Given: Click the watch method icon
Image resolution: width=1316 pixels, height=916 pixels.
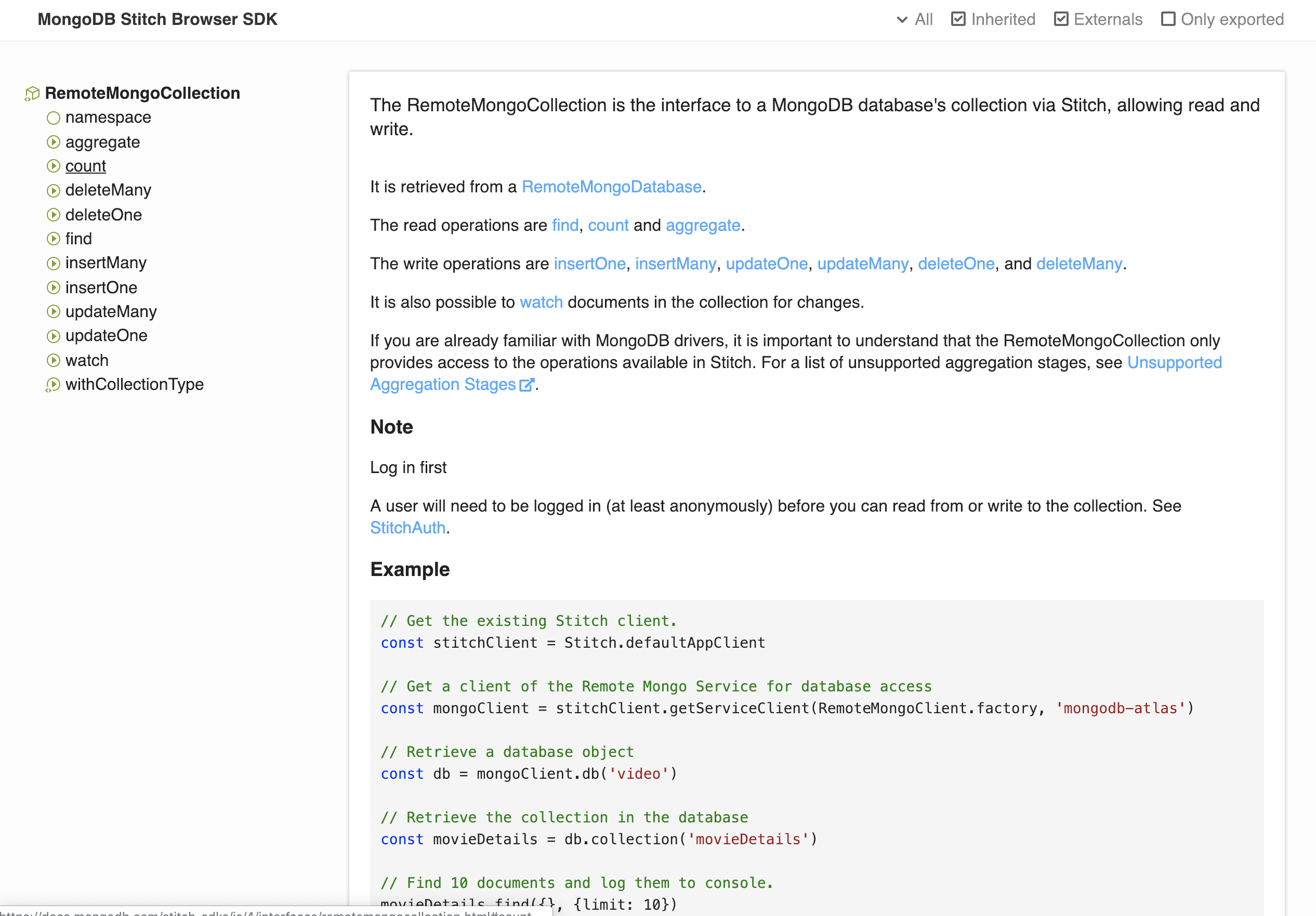Looking at the screenshot, I should [x=54, y=361].
